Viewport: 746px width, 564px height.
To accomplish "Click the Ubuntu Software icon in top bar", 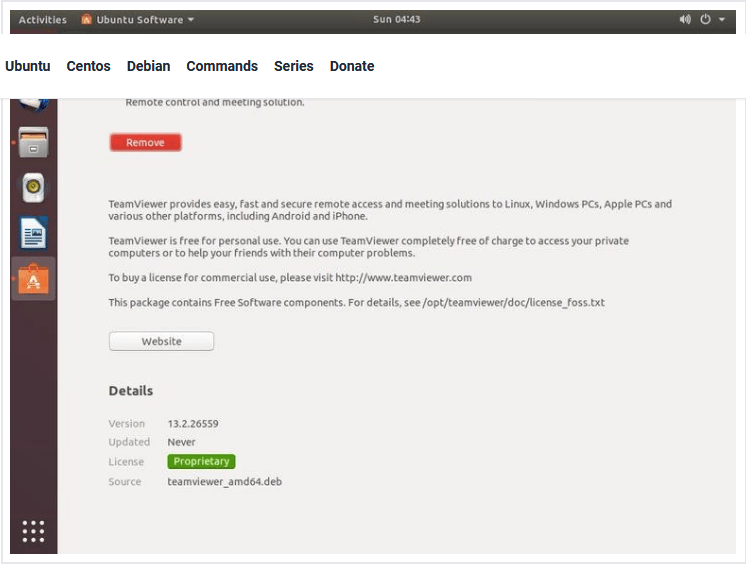I will pos(86,20).
